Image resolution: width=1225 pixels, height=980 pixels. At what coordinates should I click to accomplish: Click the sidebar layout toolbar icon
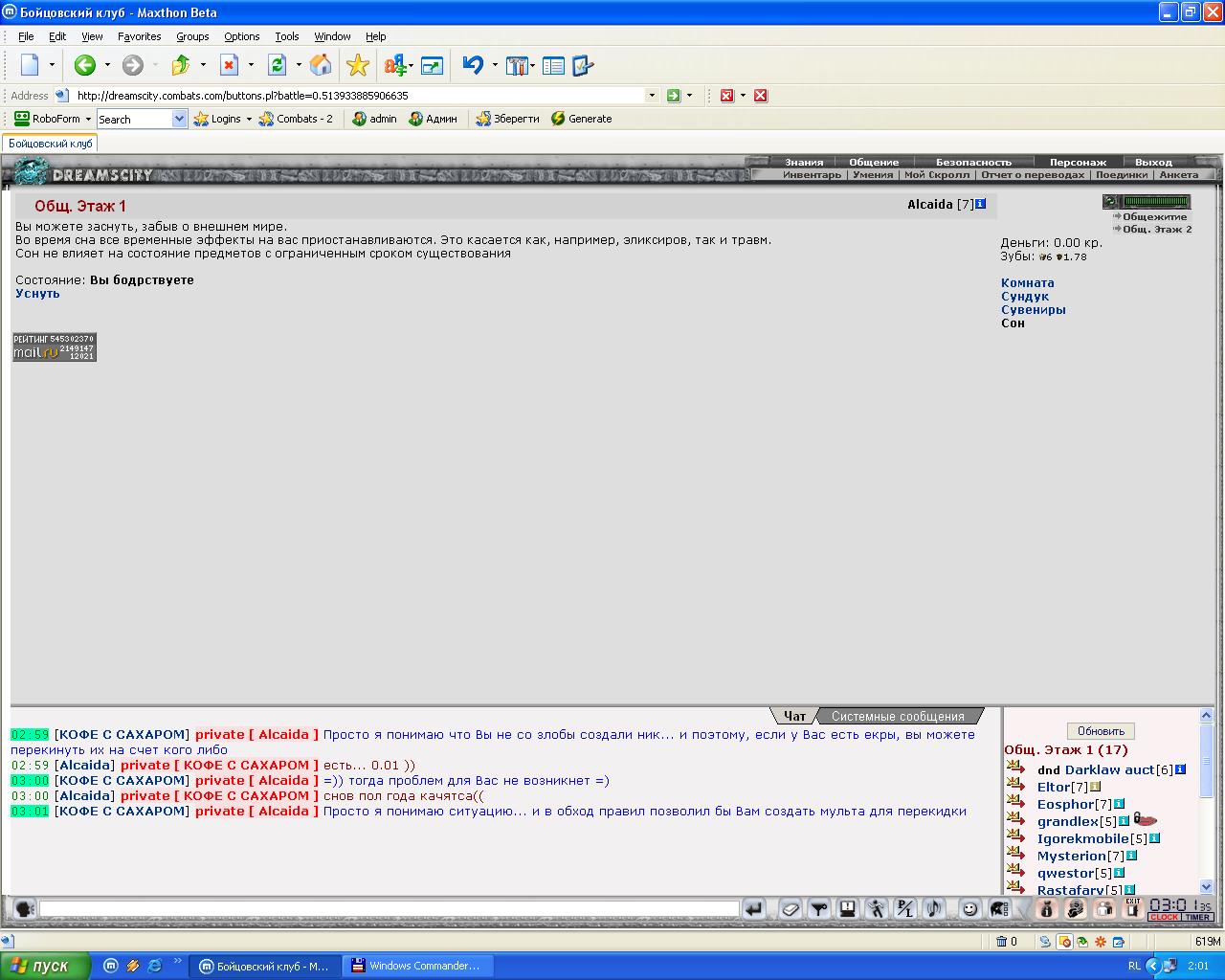553,65
